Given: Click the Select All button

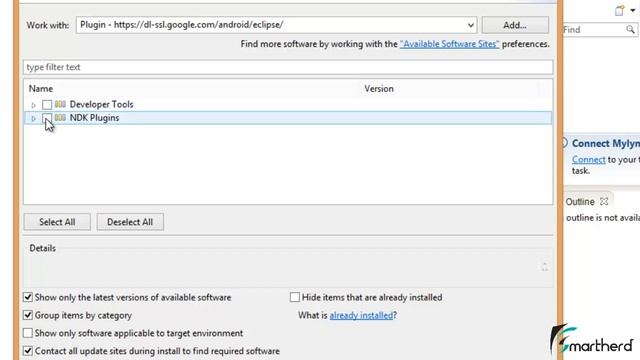Looking at the screenshot, I should coord(57,222).
